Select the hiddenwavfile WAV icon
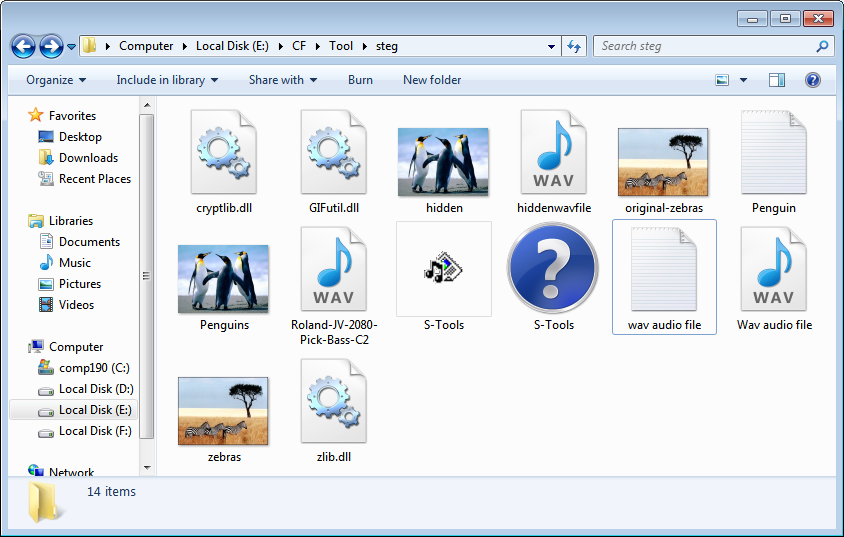Screen dimensions: 844x537 pos(553,152)
